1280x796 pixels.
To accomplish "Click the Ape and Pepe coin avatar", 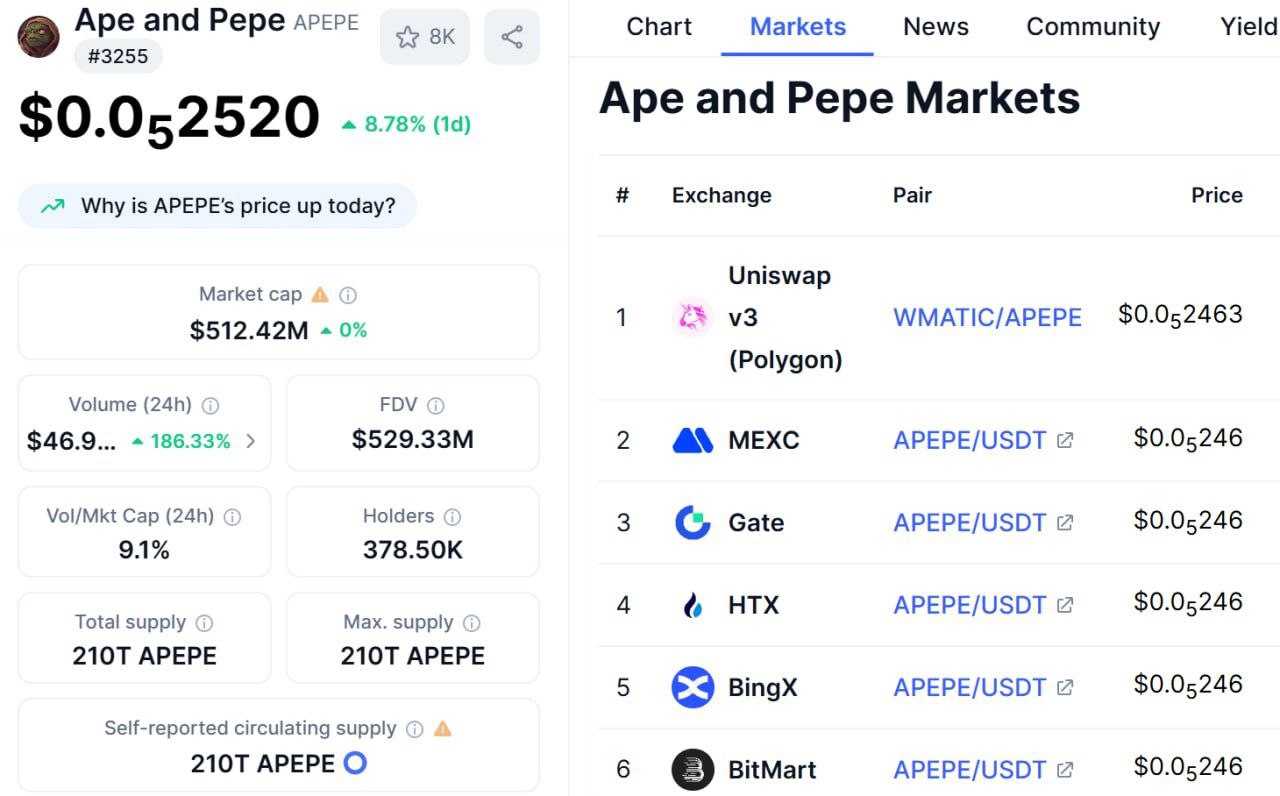I will click(x=39, y=37).
